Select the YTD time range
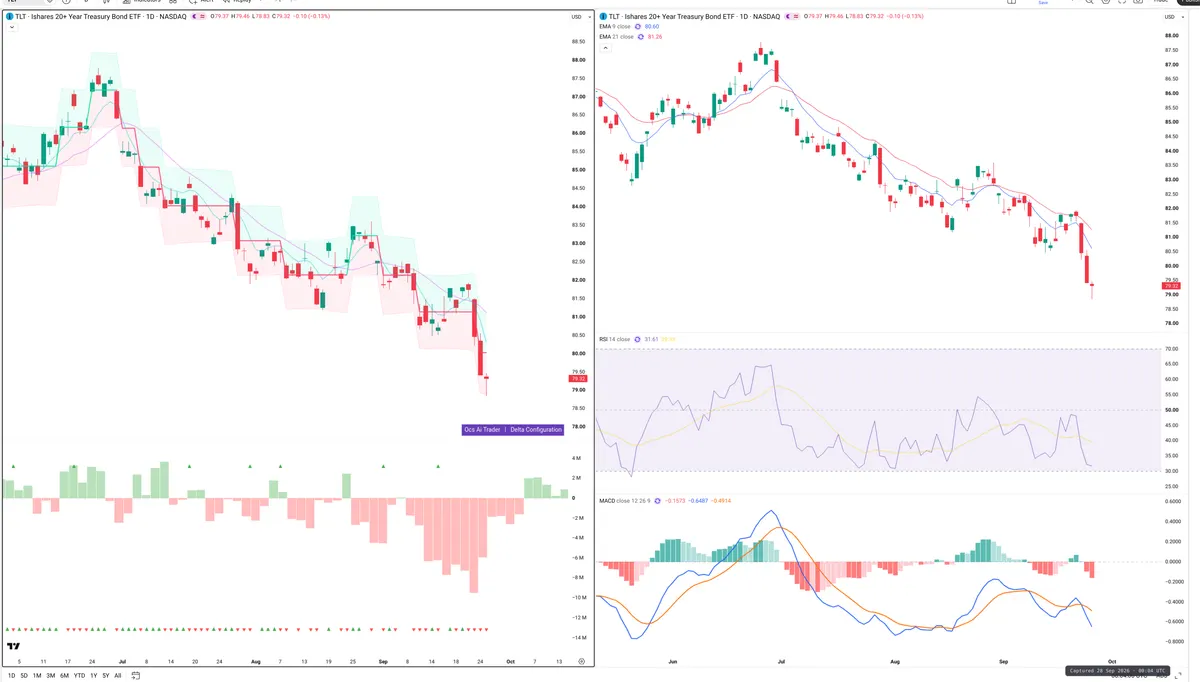 point(79,676)
